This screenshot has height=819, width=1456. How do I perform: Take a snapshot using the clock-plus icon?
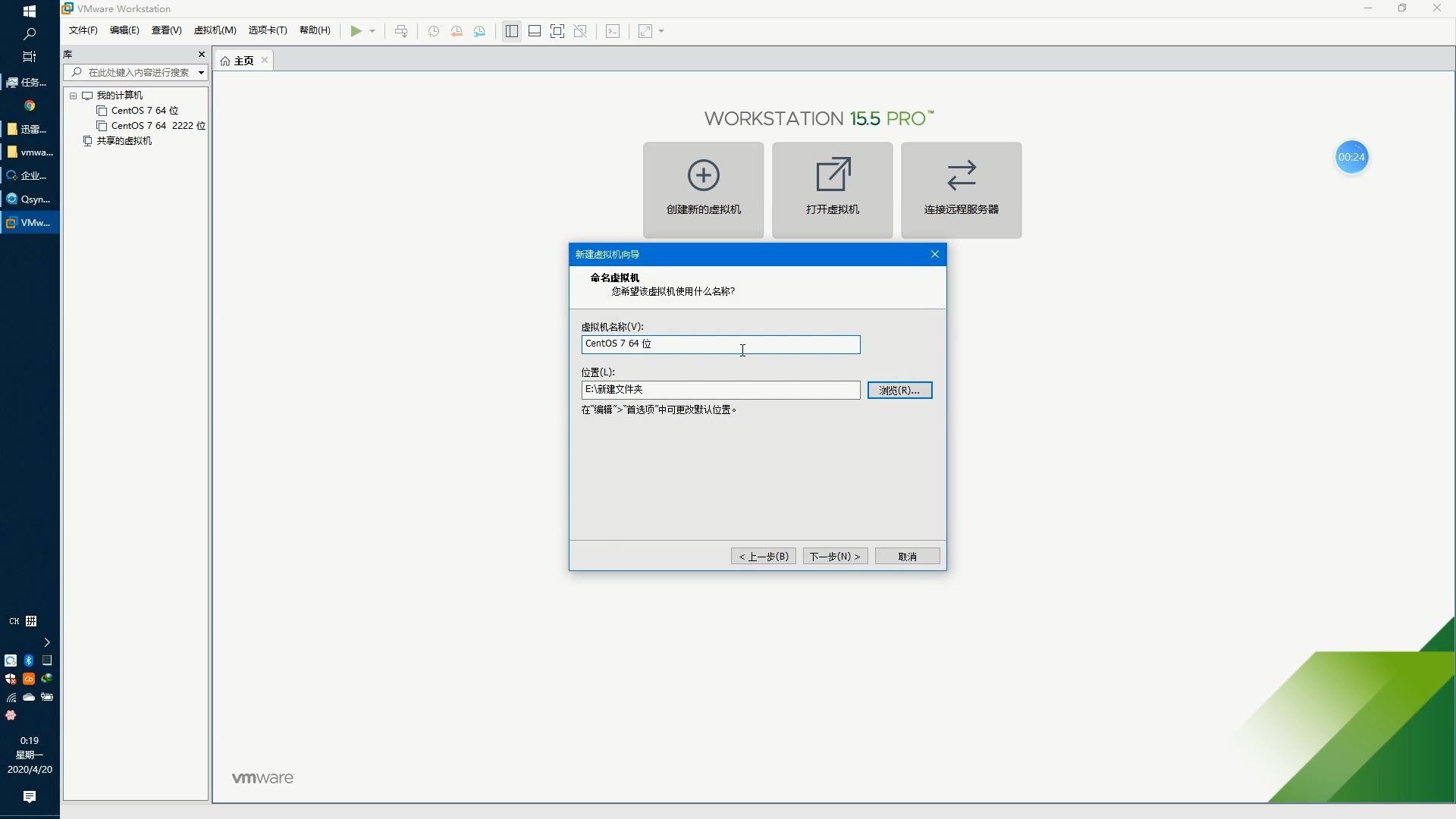(x=434, y=31)
